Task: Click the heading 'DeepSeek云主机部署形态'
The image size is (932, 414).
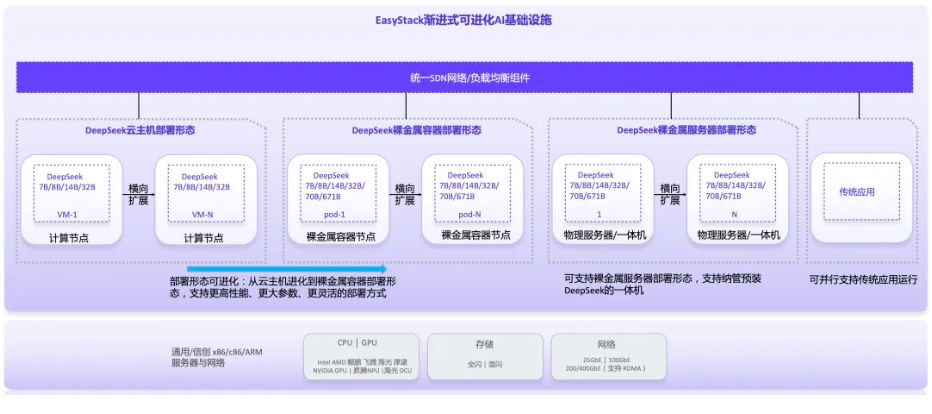Action: pos(140,130)
